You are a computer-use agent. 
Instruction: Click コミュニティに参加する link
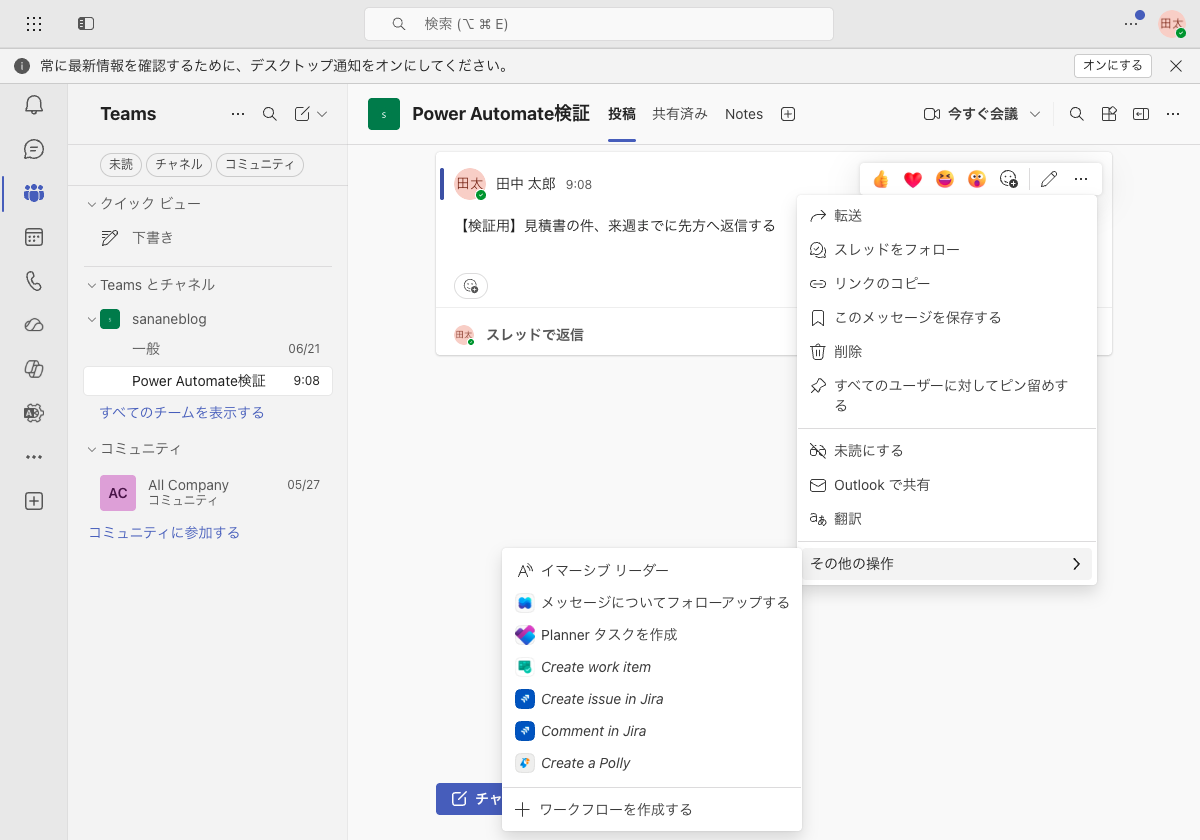(164, 533)
